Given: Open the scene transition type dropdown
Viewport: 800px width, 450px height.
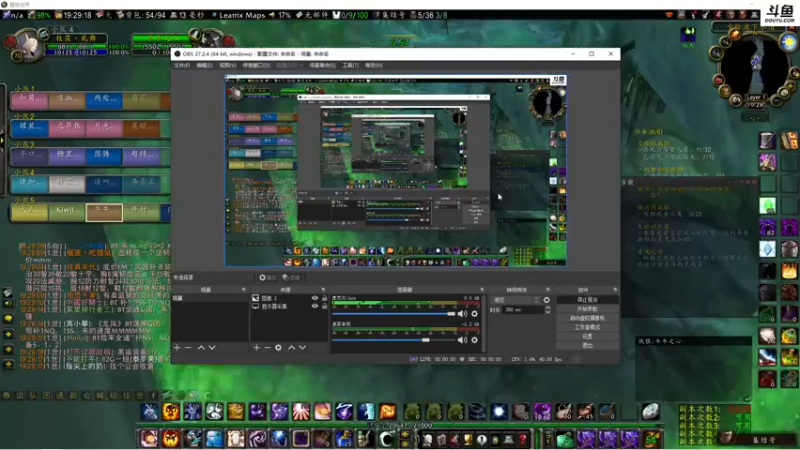Looking at the screenshot, I should [515, 300].
